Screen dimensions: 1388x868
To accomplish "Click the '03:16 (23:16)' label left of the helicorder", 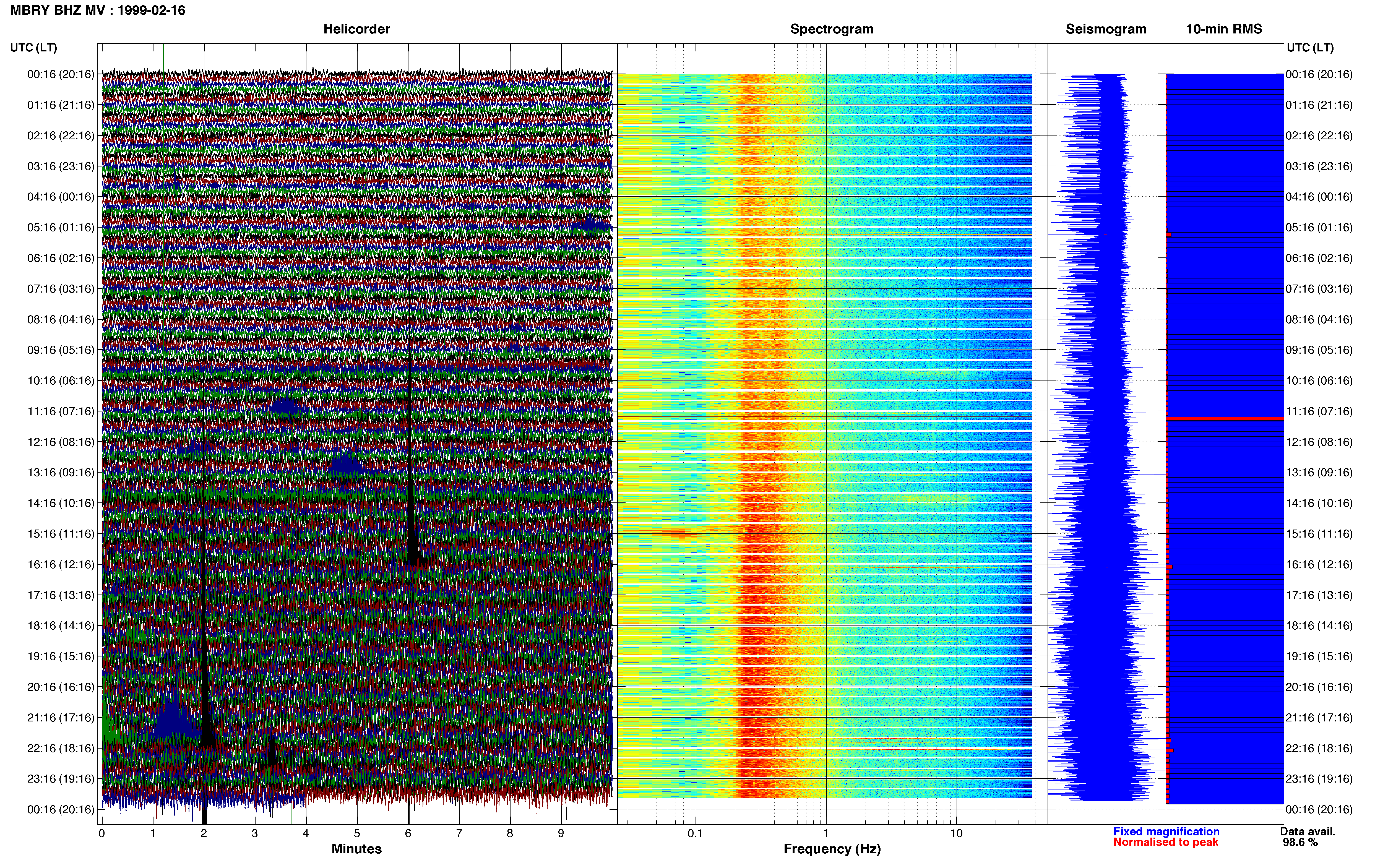I will click(x=61, y=166).
